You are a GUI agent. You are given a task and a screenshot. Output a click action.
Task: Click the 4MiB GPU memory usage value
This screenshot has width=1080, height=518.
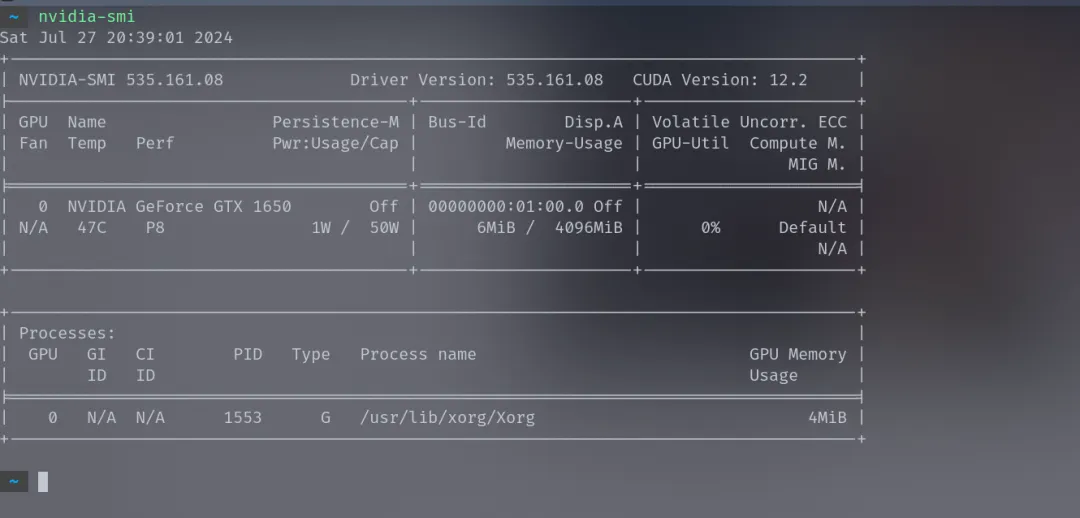[827, 417]
